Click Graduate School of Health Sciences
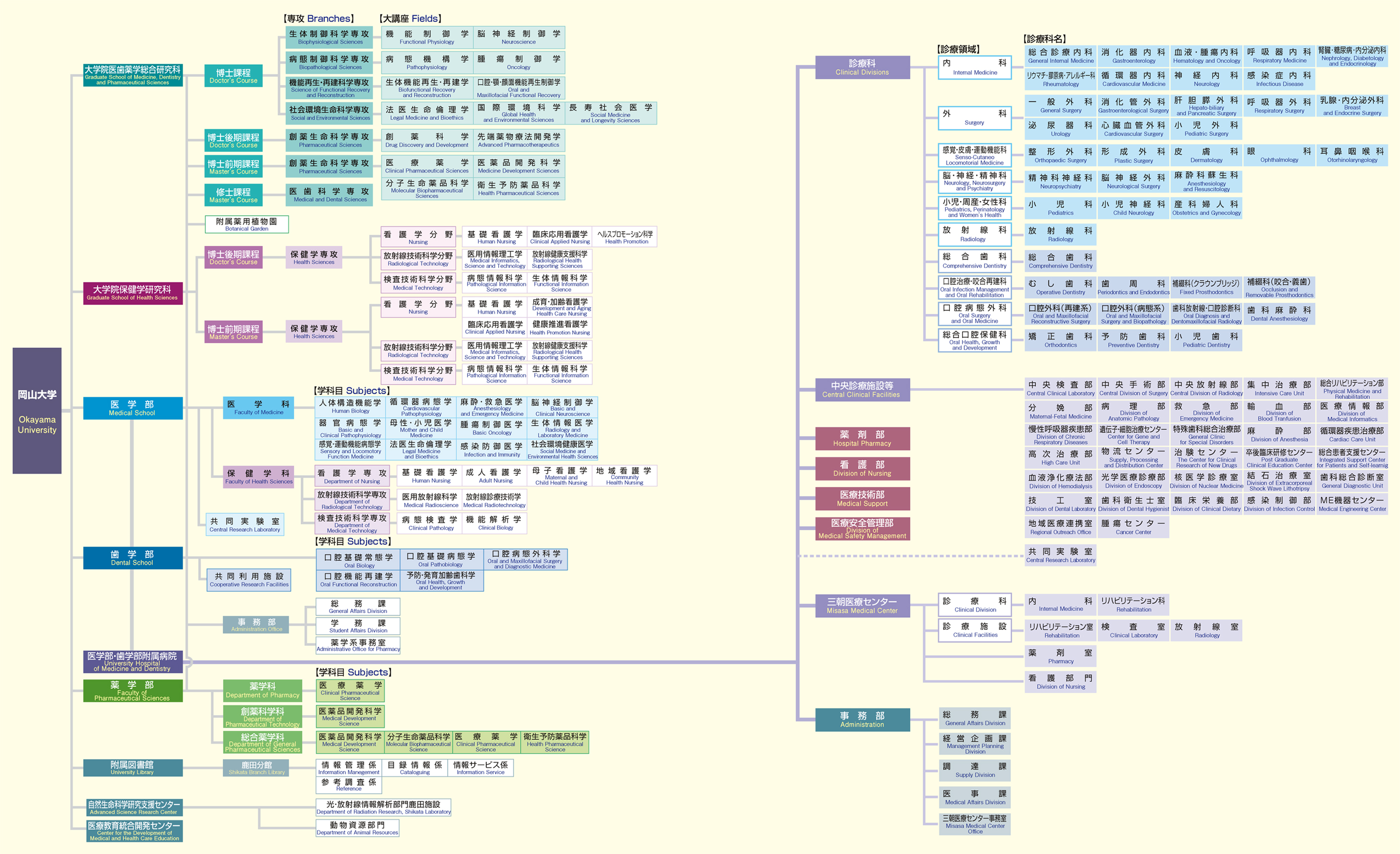Image resolution: width=1400 pixels, height=854 pixels. 133,293
